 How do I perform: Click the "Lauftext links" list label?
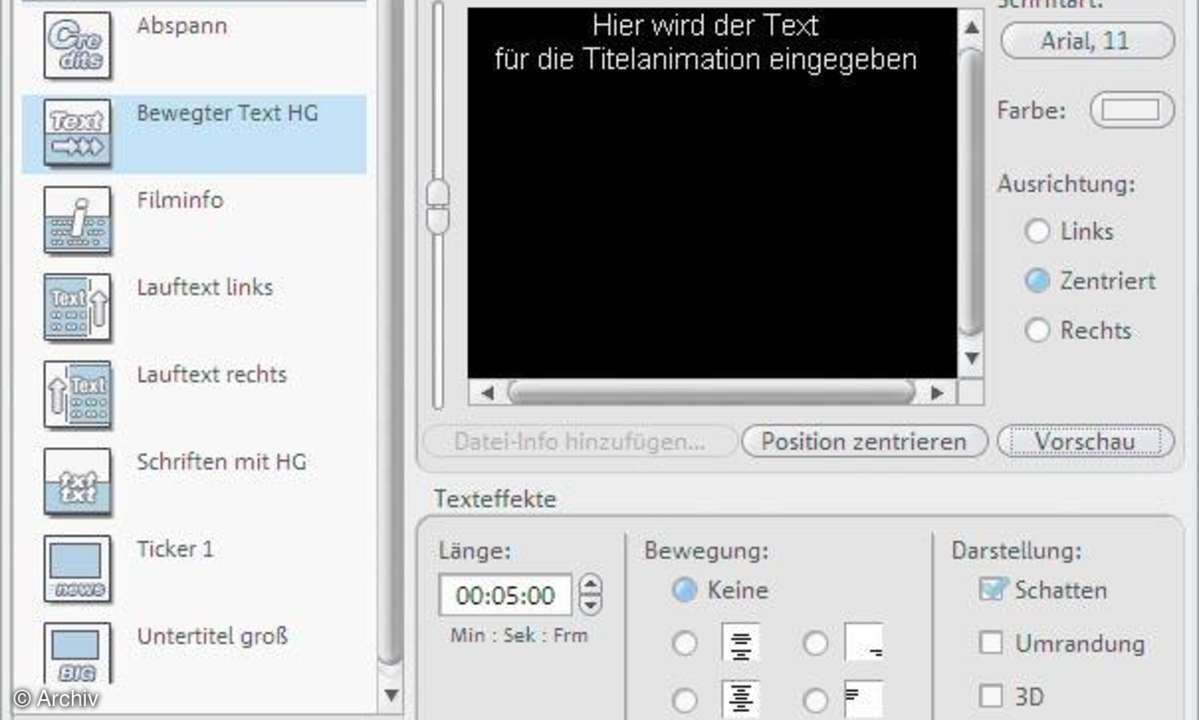(205, 287)
